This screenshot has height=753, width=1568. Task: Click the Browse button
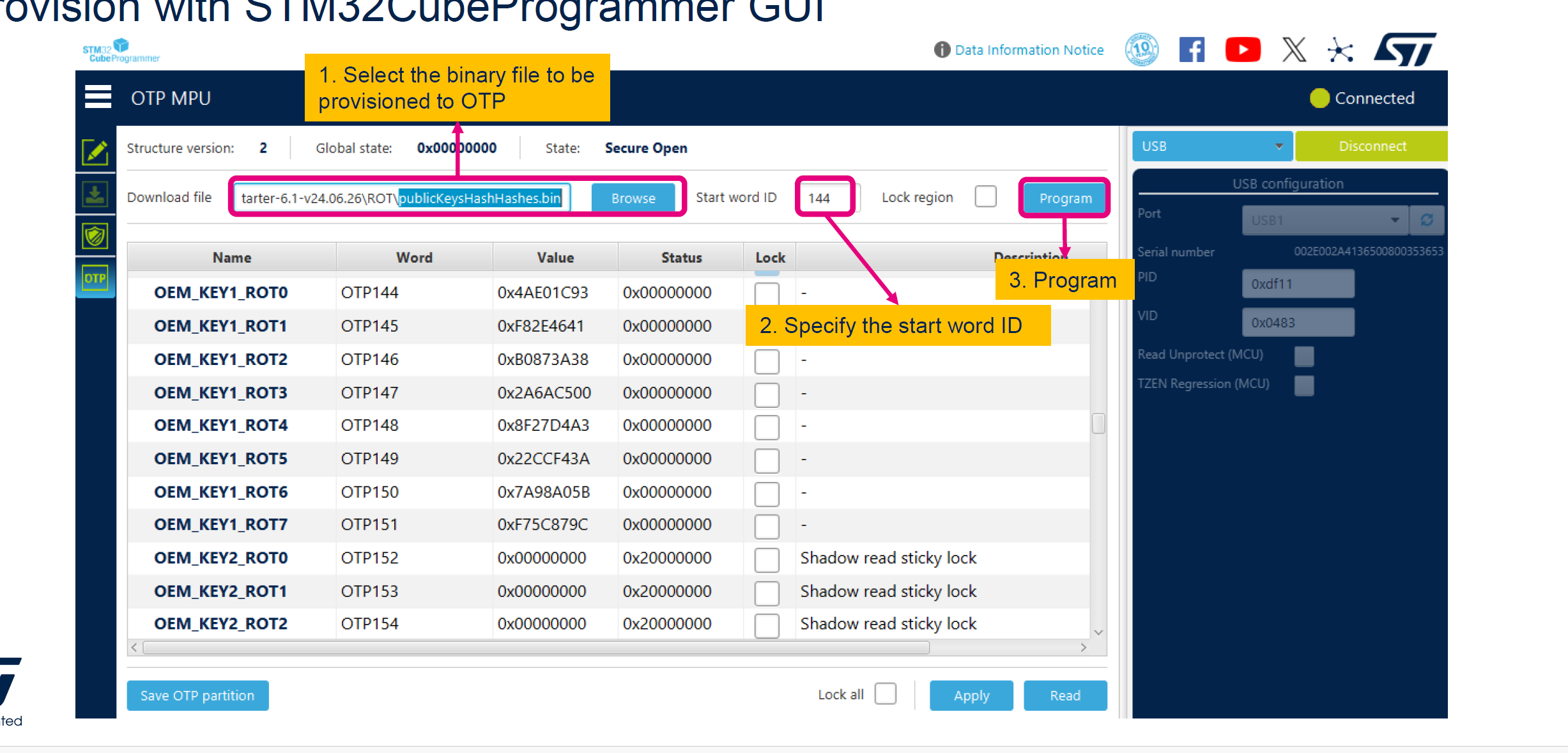(633, 198)
